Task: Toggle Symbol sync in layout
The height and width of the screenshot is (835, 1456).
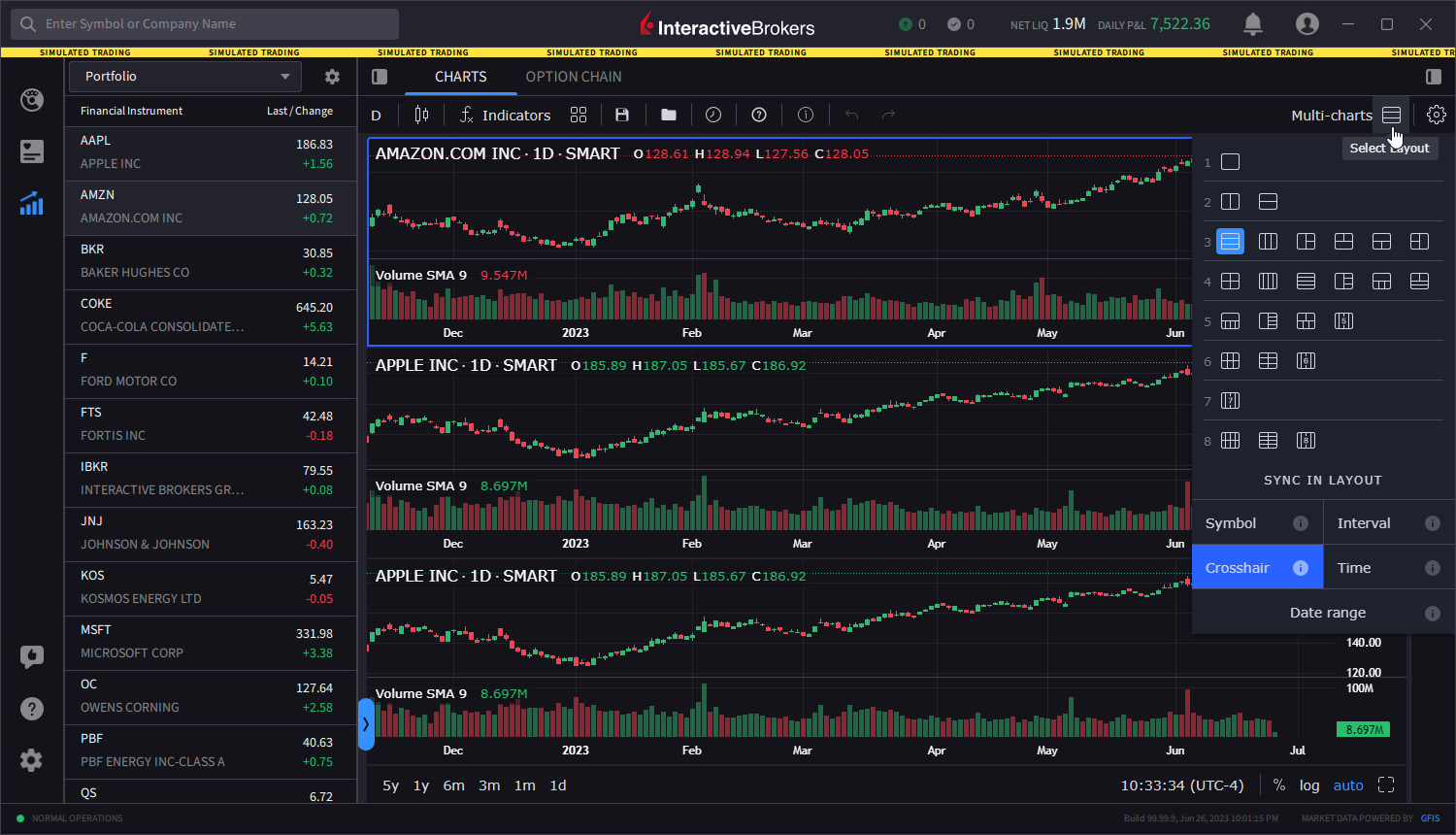Action: click(1257, 523)
